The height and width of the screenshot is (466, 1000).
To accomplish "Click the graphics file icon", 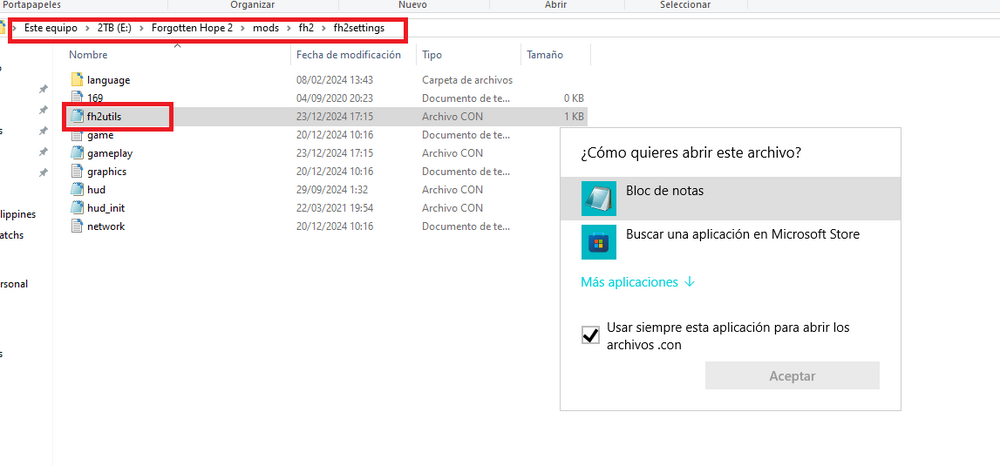I will 77,171.
